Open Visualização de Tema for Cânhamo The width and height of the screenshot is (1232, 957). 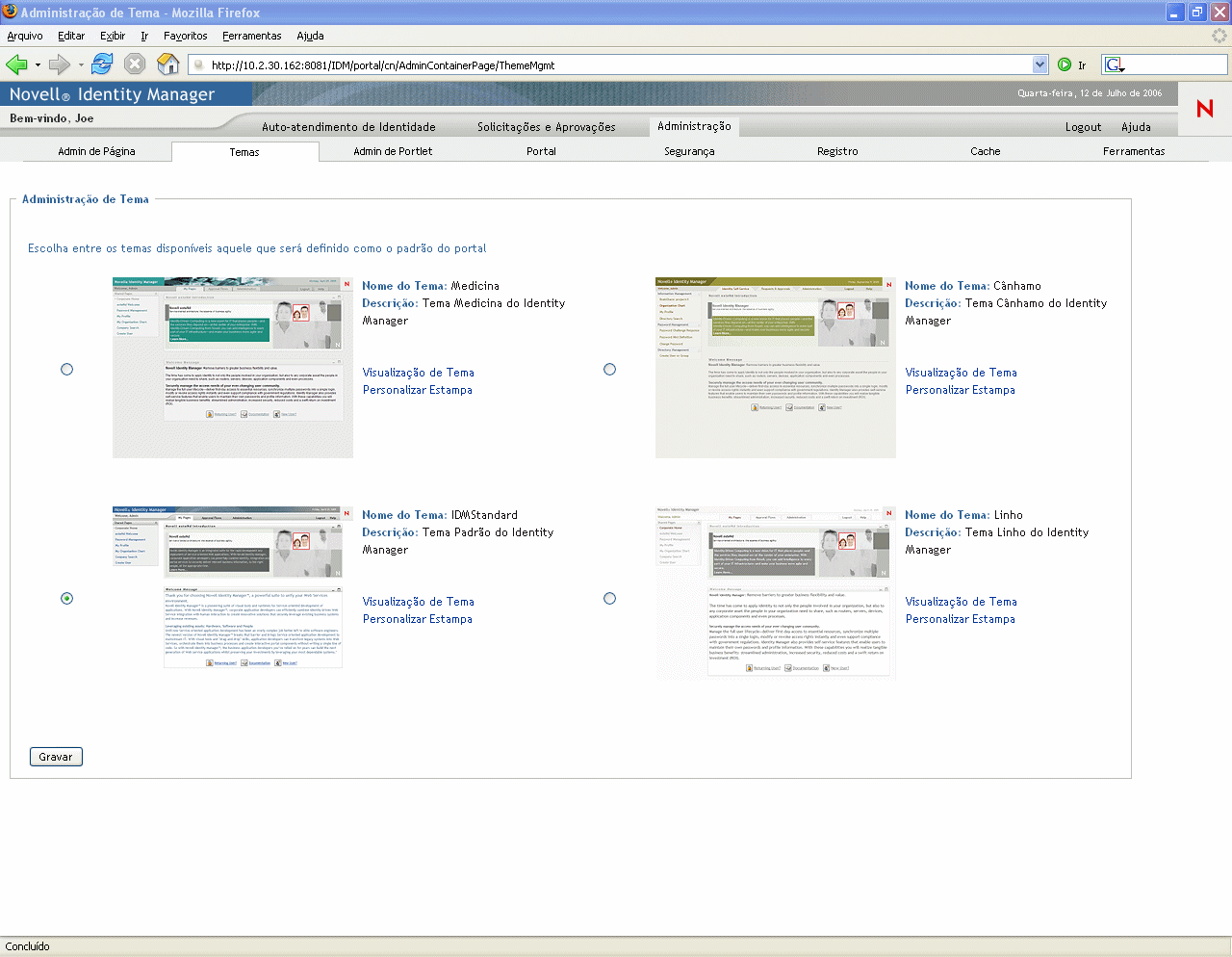click(962, 373)
